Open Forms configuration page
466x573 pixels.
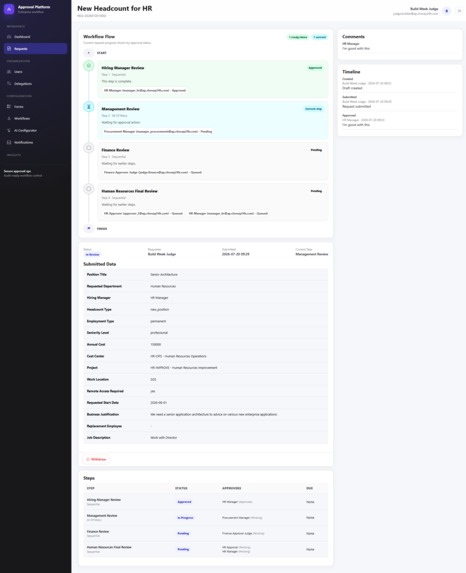[35, 107]
